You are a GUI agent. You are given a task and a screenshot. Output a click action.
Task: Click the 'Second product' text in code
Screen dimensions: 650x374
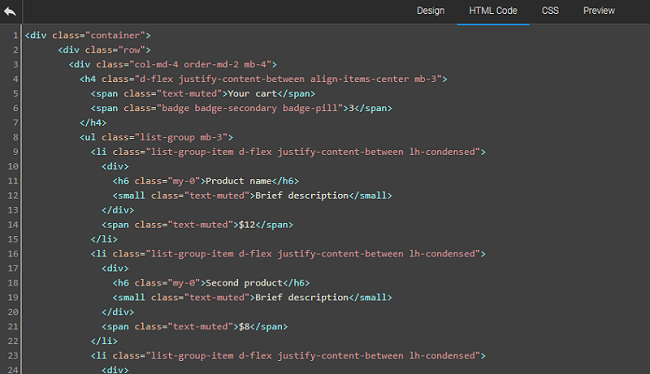click(x=244, y=283)
